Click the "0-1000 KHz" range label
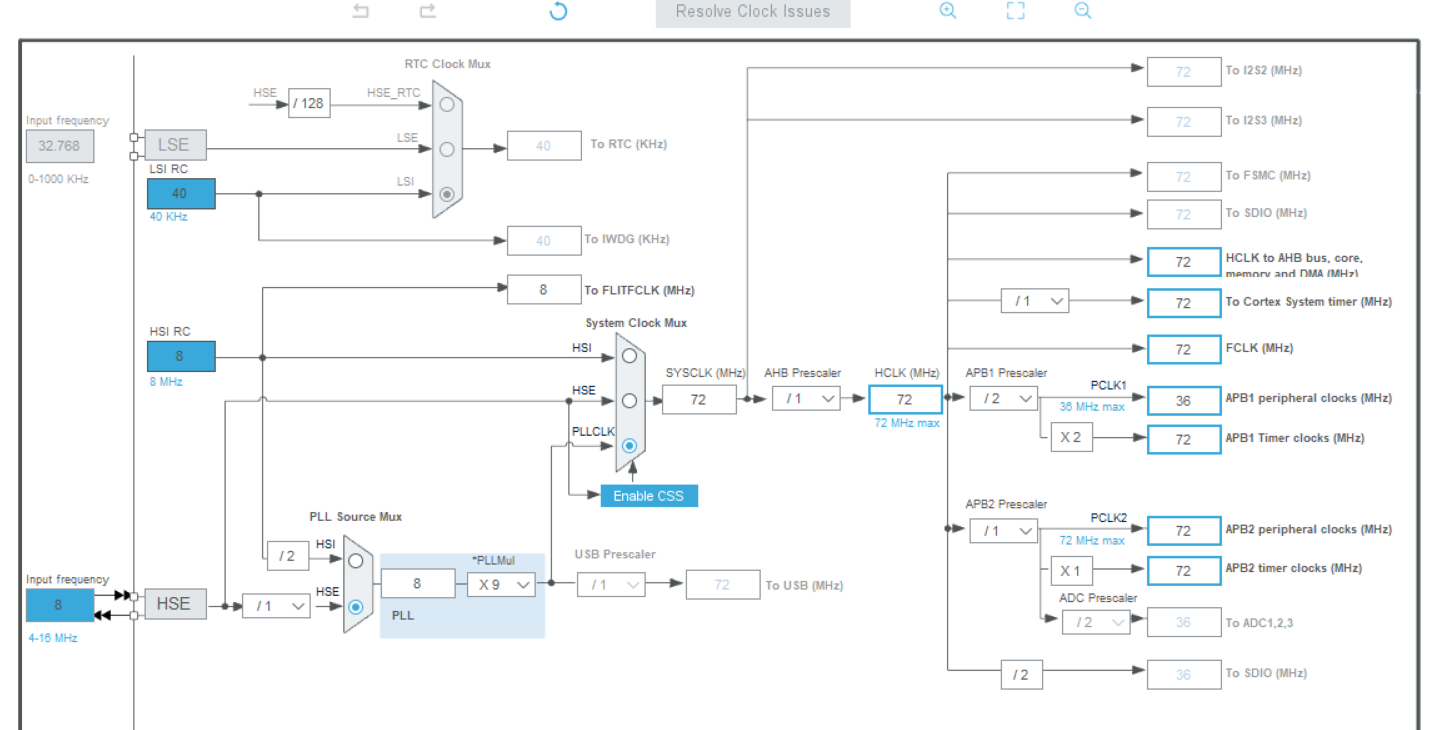1446x730 pixels. 58,179
